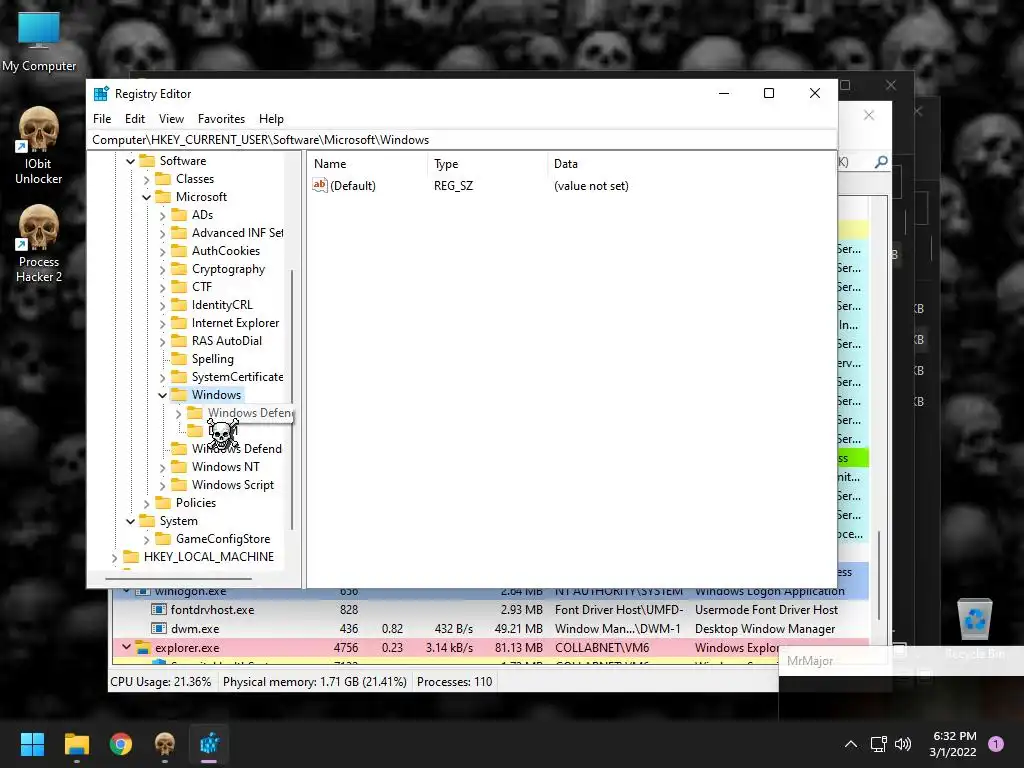This screenshot has width=1024, height=768.
Task: Click the tree pane vertical scrollbar
Action: (x=292, y=400)
